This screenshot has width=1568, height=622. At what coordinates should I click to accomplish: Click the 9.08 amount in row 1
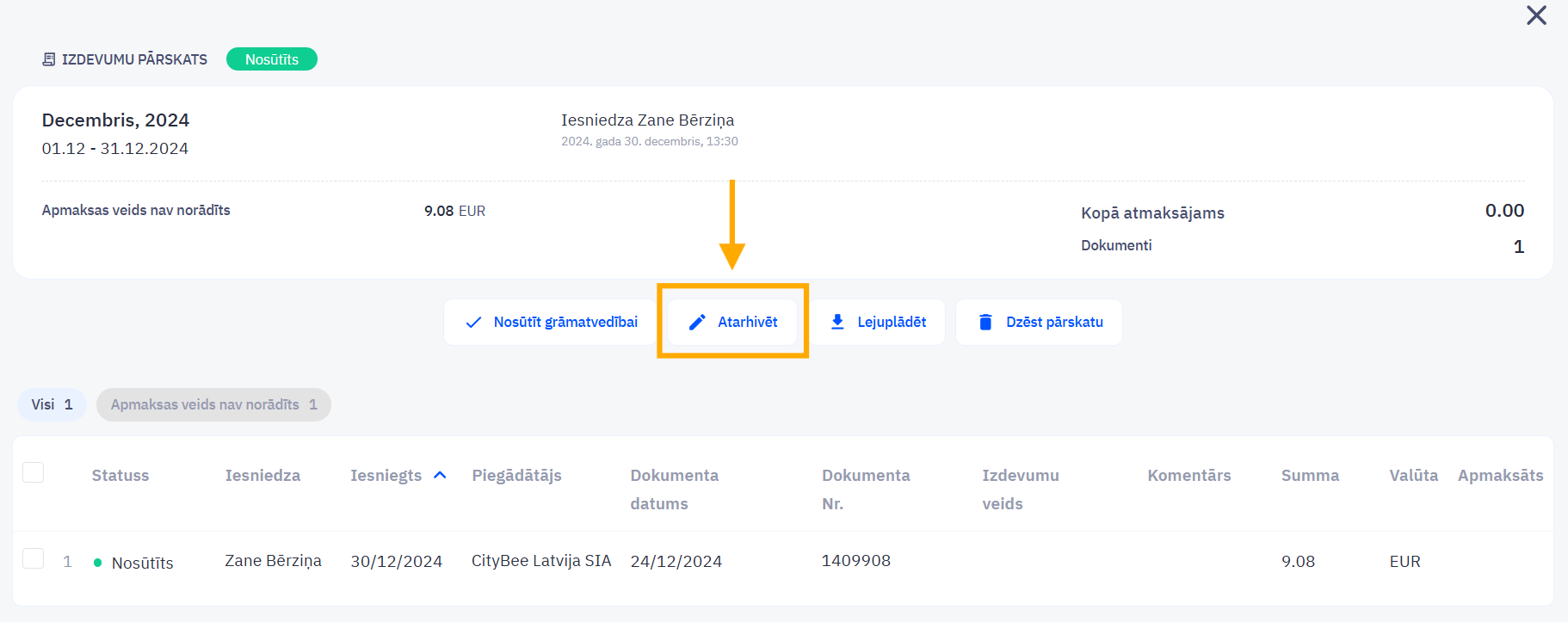tap(1298, 562)
